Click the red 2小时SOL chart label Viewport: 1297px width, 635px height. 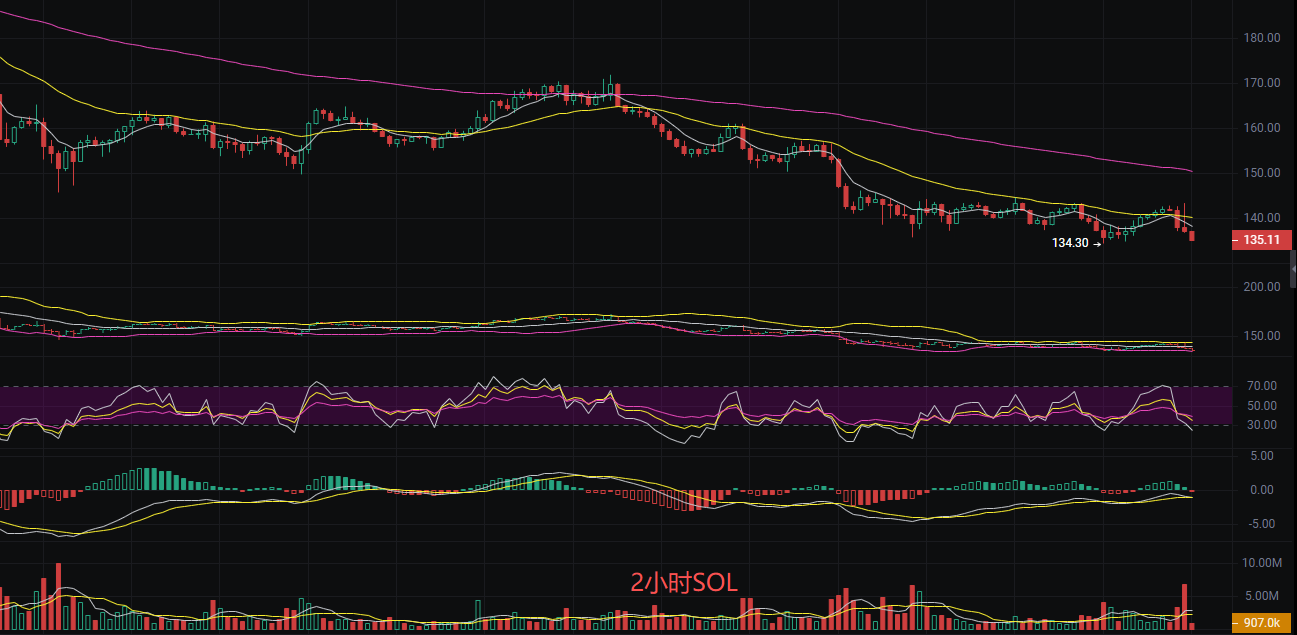pos(684,583)
